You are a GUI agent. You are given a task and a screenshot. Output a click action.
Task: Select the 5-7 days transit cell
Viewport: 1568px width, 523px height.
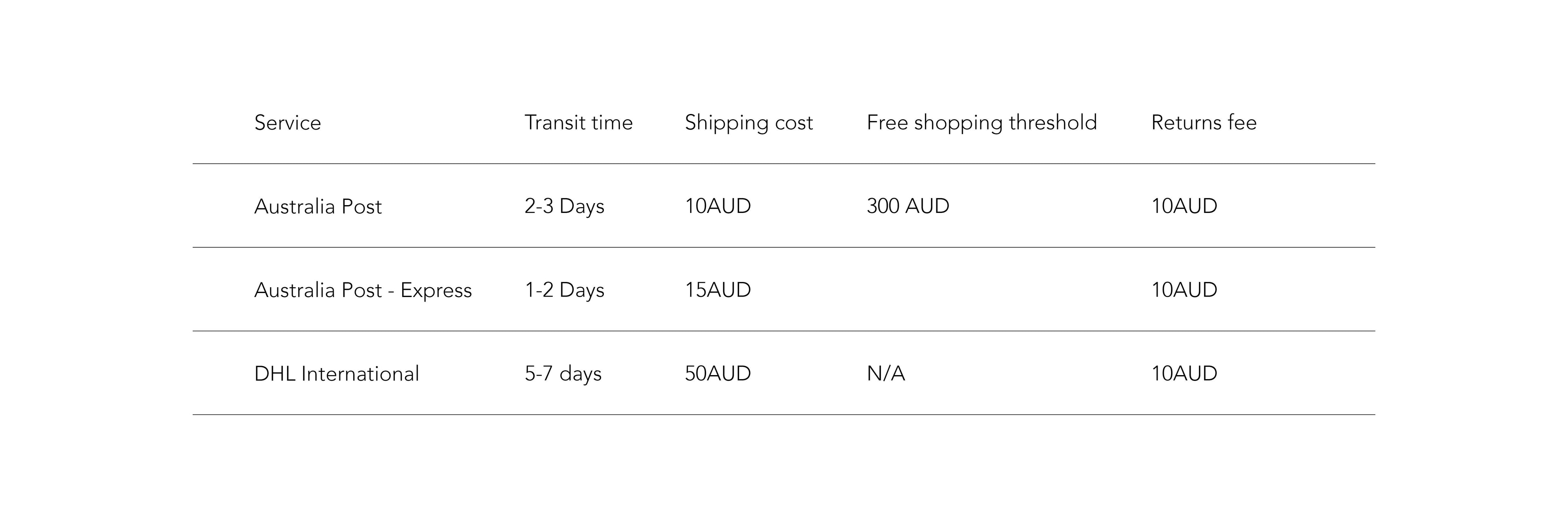tap(563, 374)
